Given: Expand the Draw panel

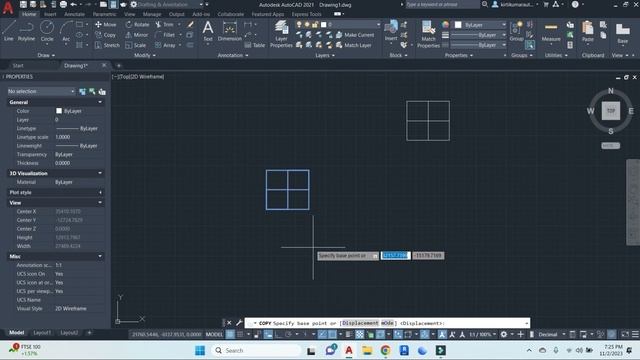Looking at the screenshot, I should click(46, 55).
